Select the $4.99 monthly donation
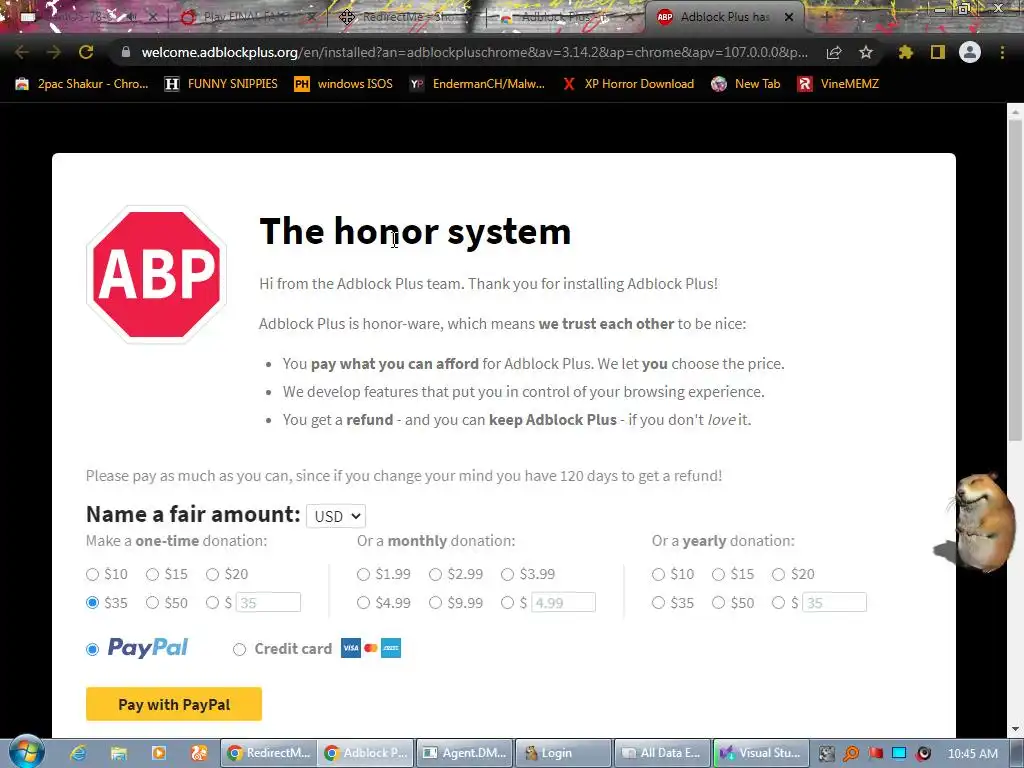 (x=363, y=603)
